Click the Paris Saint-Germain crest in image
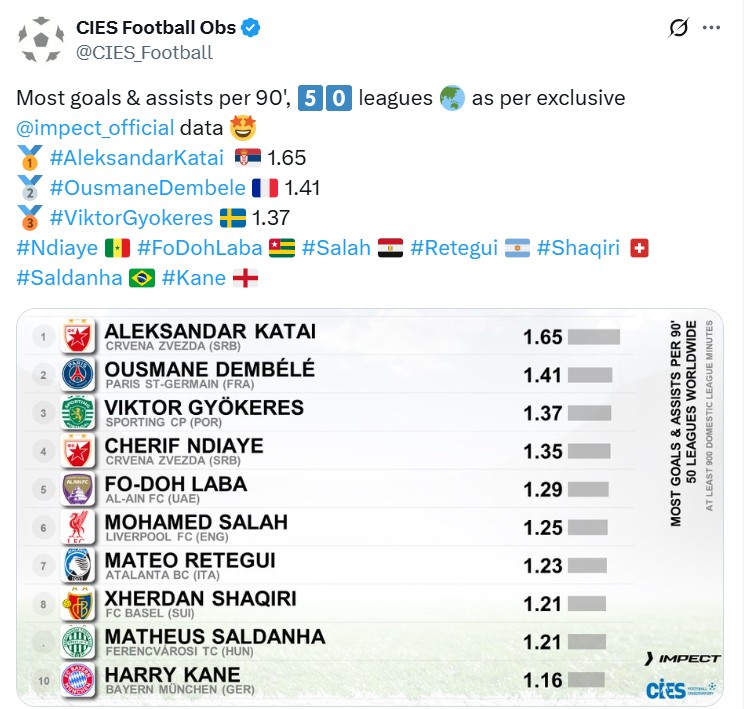Screen dimensions: 745x709 [x=78, y=375]
